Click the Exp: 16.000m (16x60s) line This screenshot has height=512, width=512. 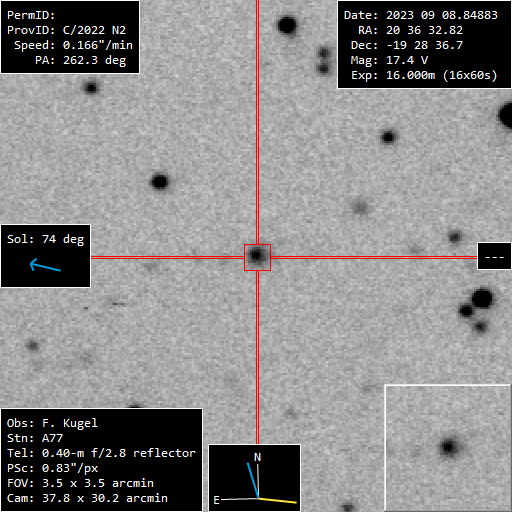(424, 75)
